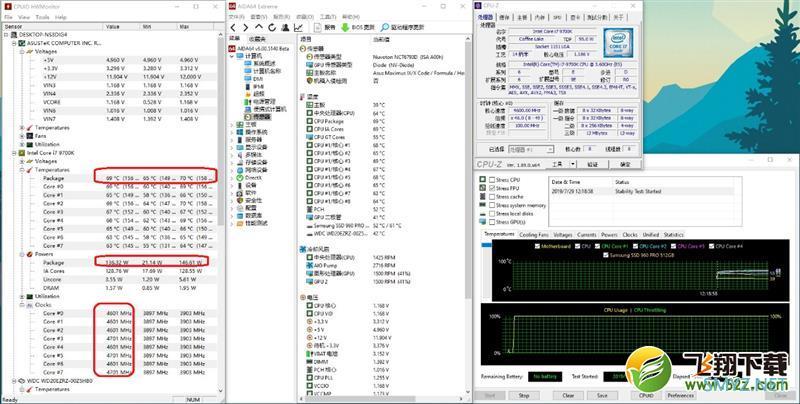Click the AIDA64 report document icon

point(317,28)
